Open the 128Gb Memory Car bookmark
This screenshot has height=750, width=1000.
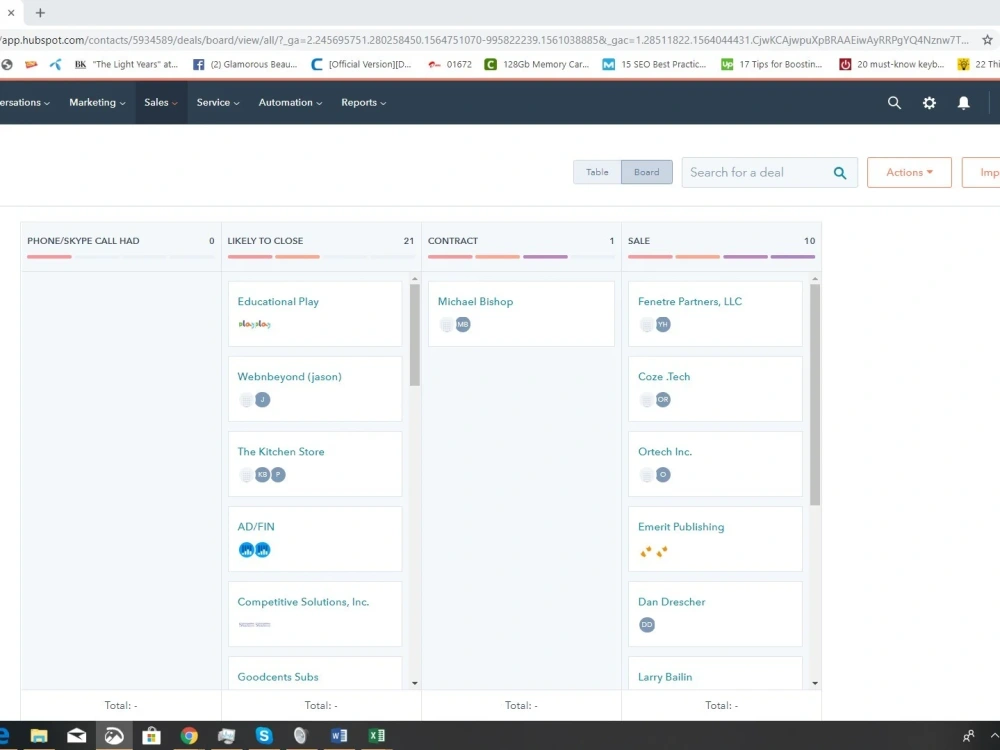click(x=537, y=64)
